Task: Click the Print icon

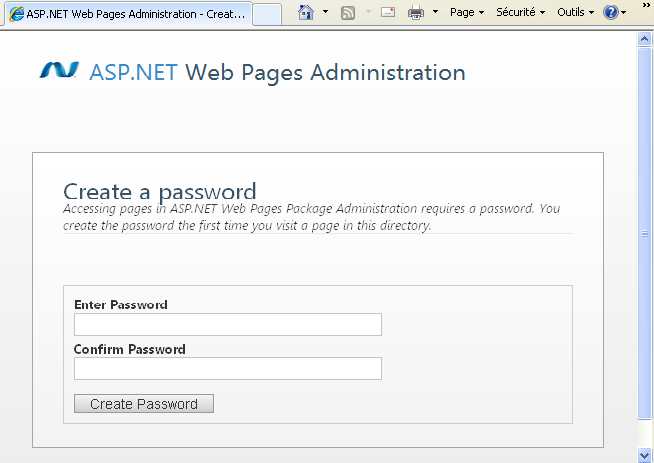Action: 416,13
